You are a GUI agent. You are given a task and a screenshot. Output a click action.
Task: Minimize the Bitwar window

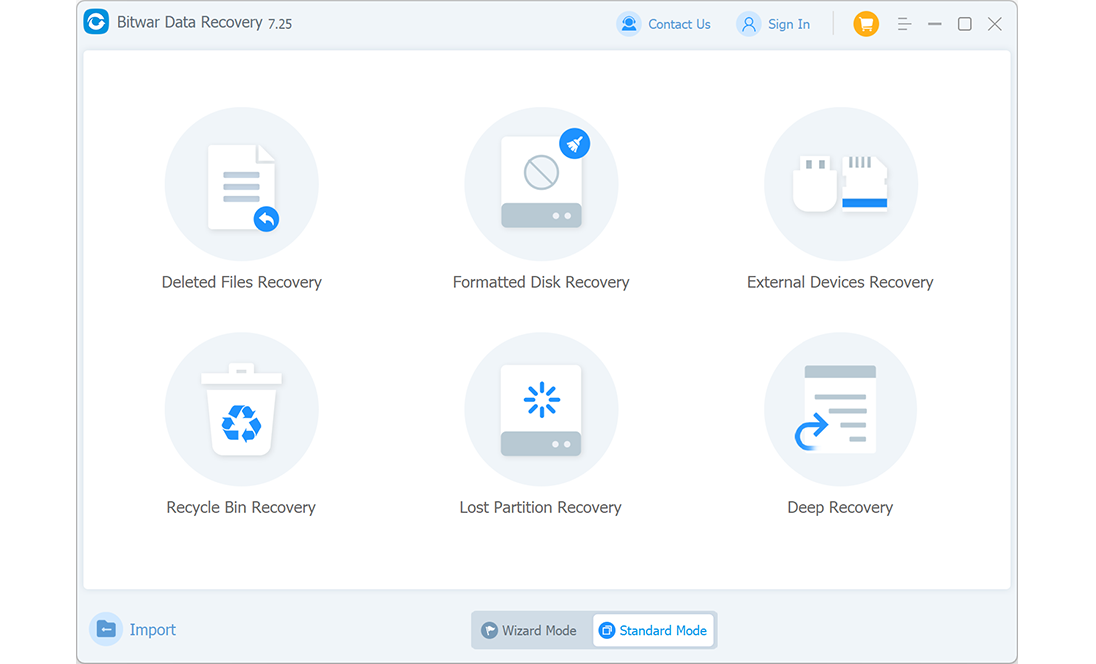click(x=935, y=24)
